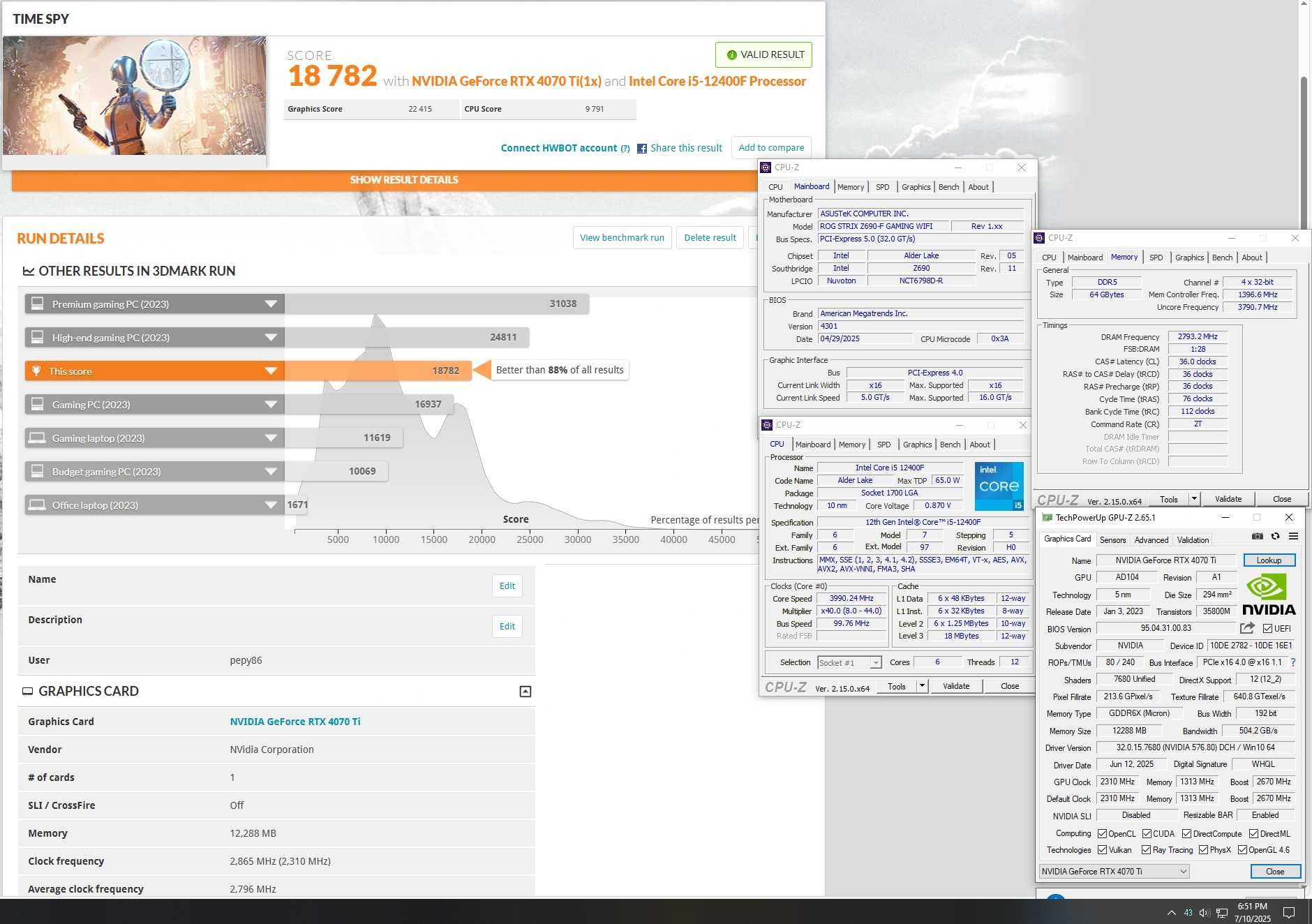Click the laptop icon of Gaming laptop (2023)
Viewport: 1312px width, 924px height.
pyautogui.click(x=36, y=438)
